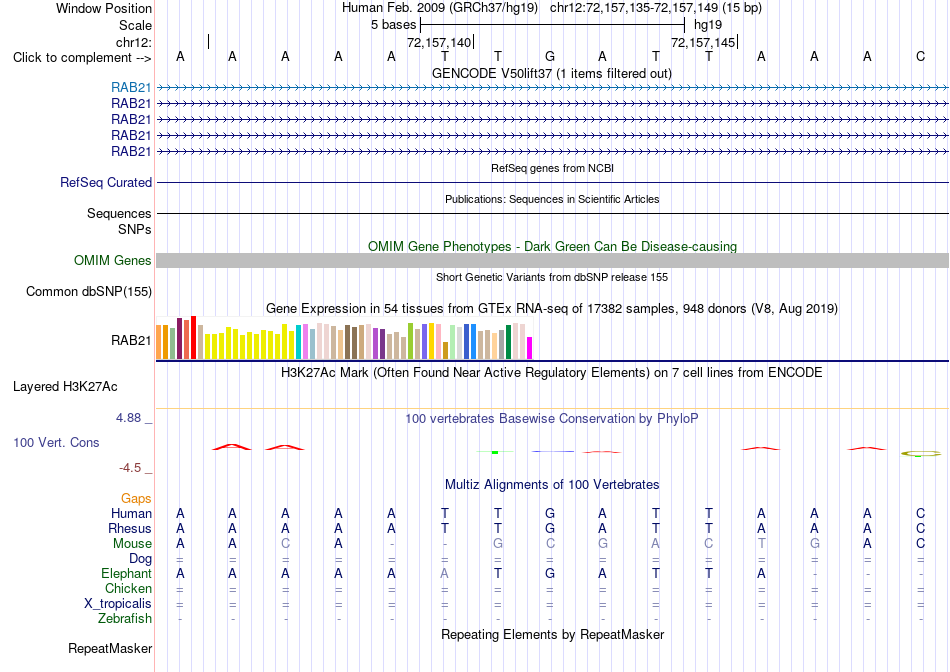Image resolution: width=950 pixels, height=672 pixels.
Task: Click 'Repeating Elements by RepeatMasker' title
Action: 552,634
